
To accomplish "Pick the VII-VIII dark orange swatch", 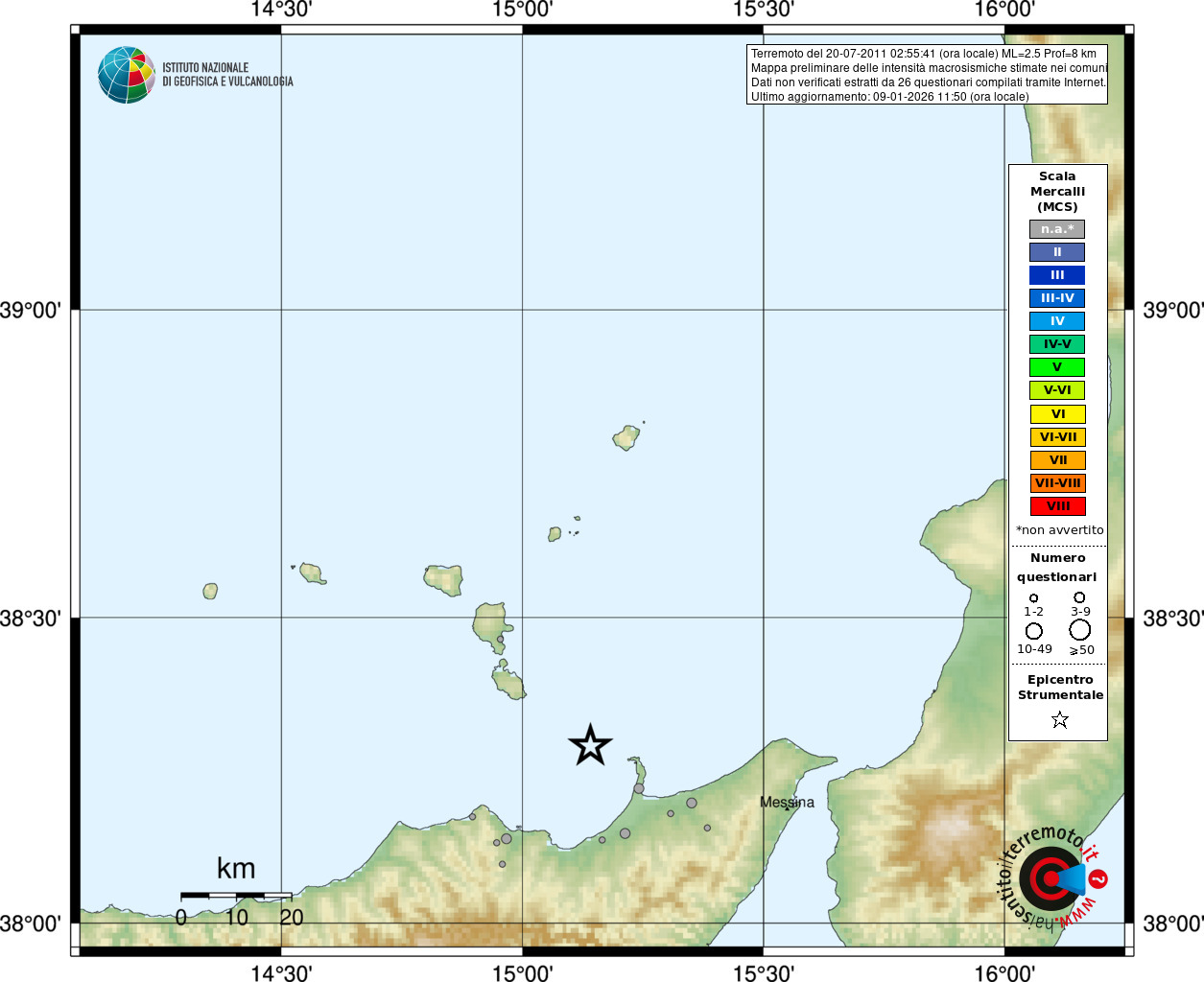I will coord(1058,483).
